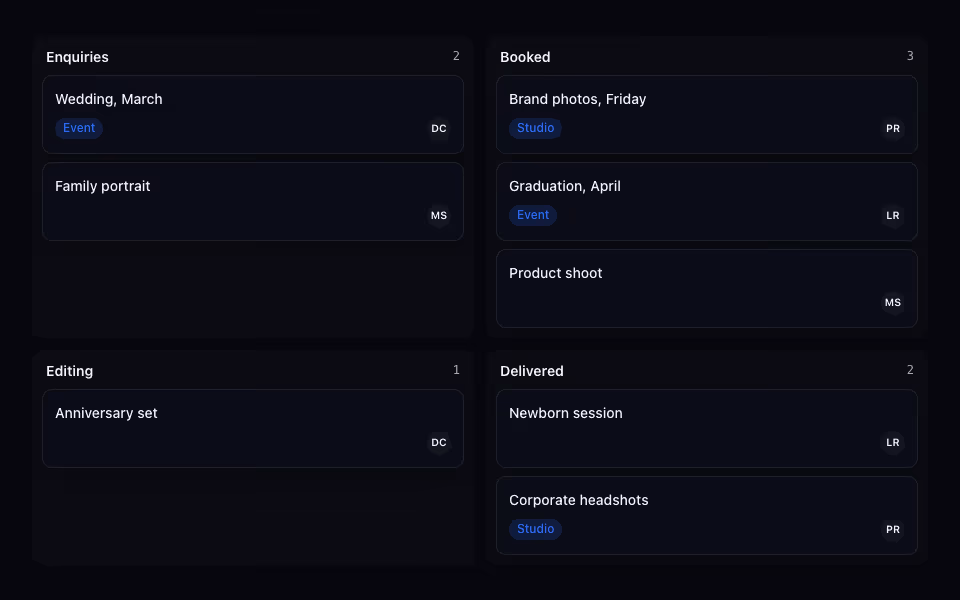Click the LR avatar on Graduation, April
Screen dimensions: 960x600
click(x=893, y=216)
